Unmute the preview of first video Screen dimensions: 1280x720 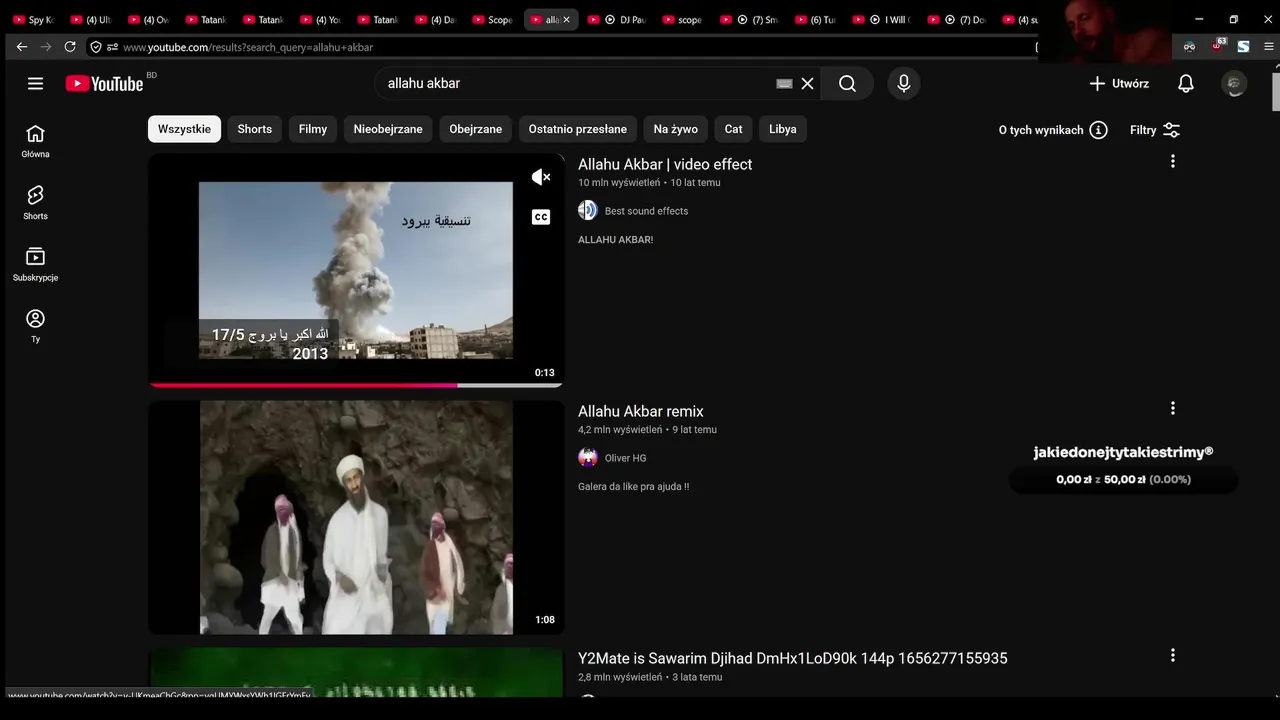click(541, 177)
